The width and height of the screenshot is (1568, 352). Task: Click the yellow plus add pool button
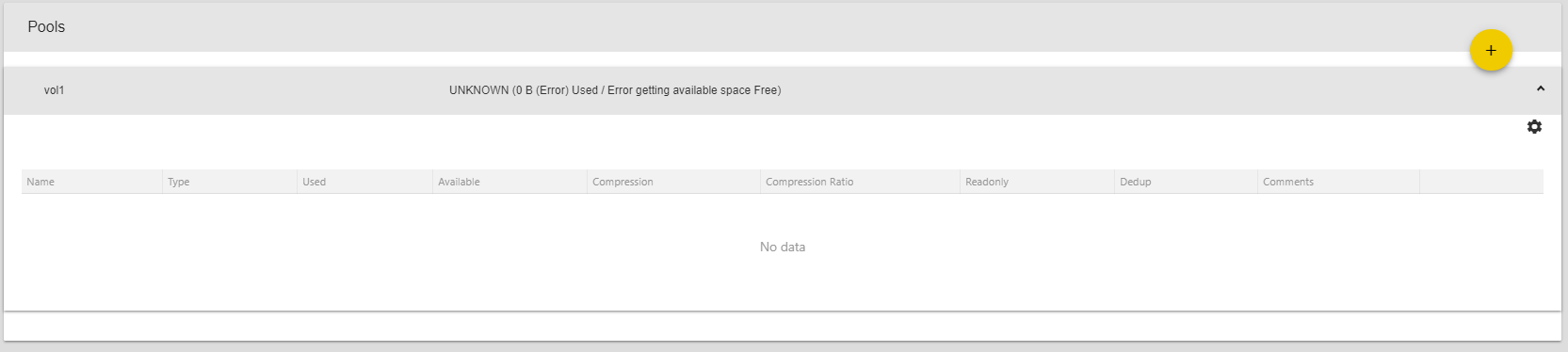pos(1490,50)
